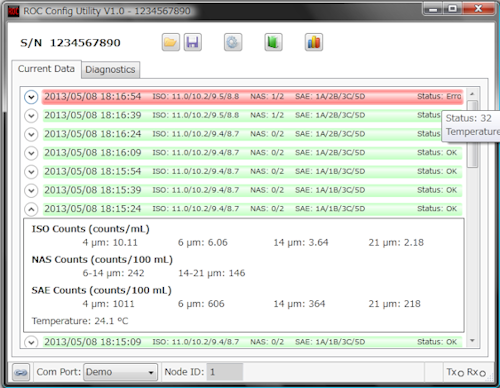Screen dimensions: 500x388
Task: Save data using the floppy disk icon
Action: (193, 42)
